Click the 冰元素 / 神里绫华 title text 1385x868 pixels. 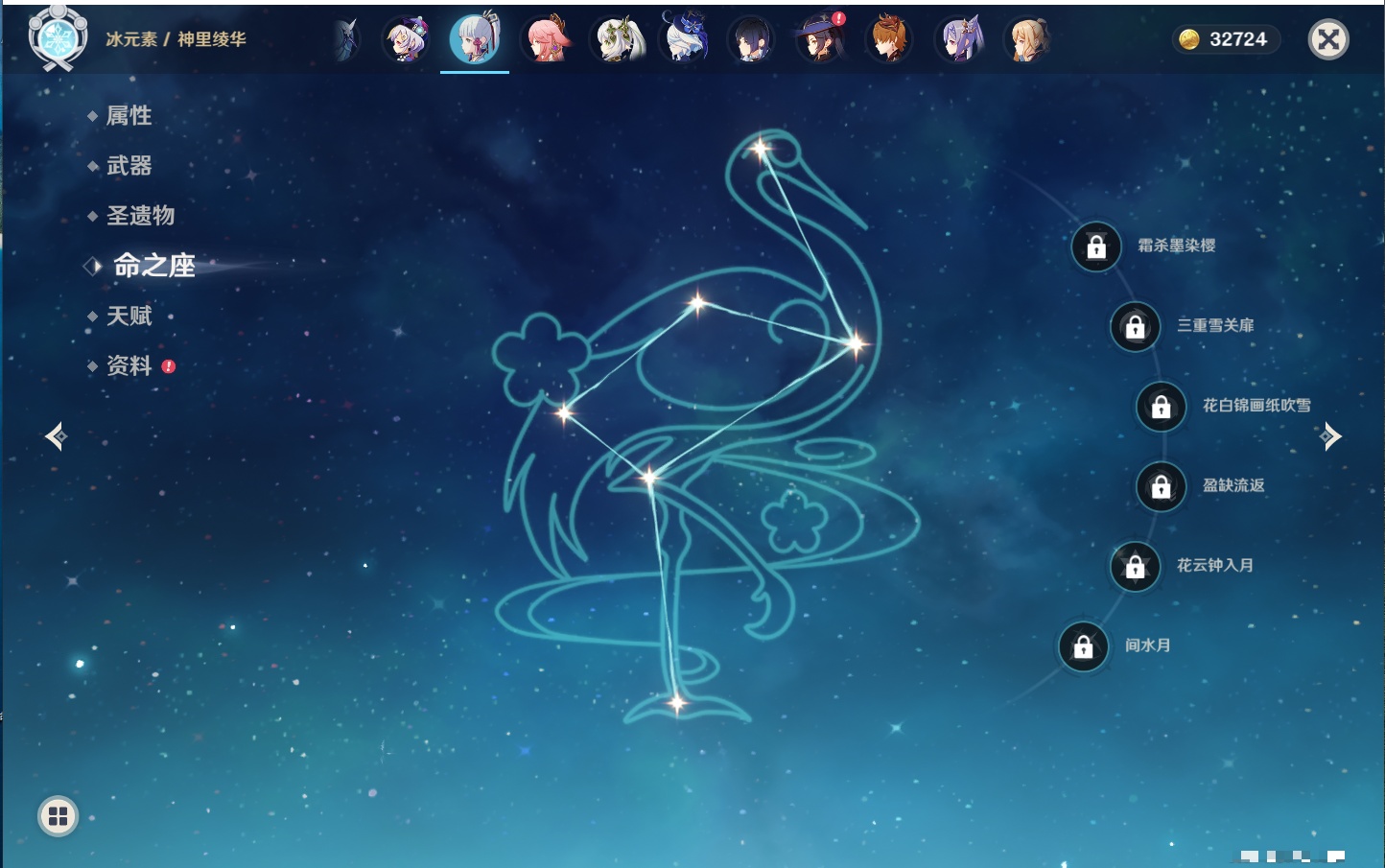[176, 39]
